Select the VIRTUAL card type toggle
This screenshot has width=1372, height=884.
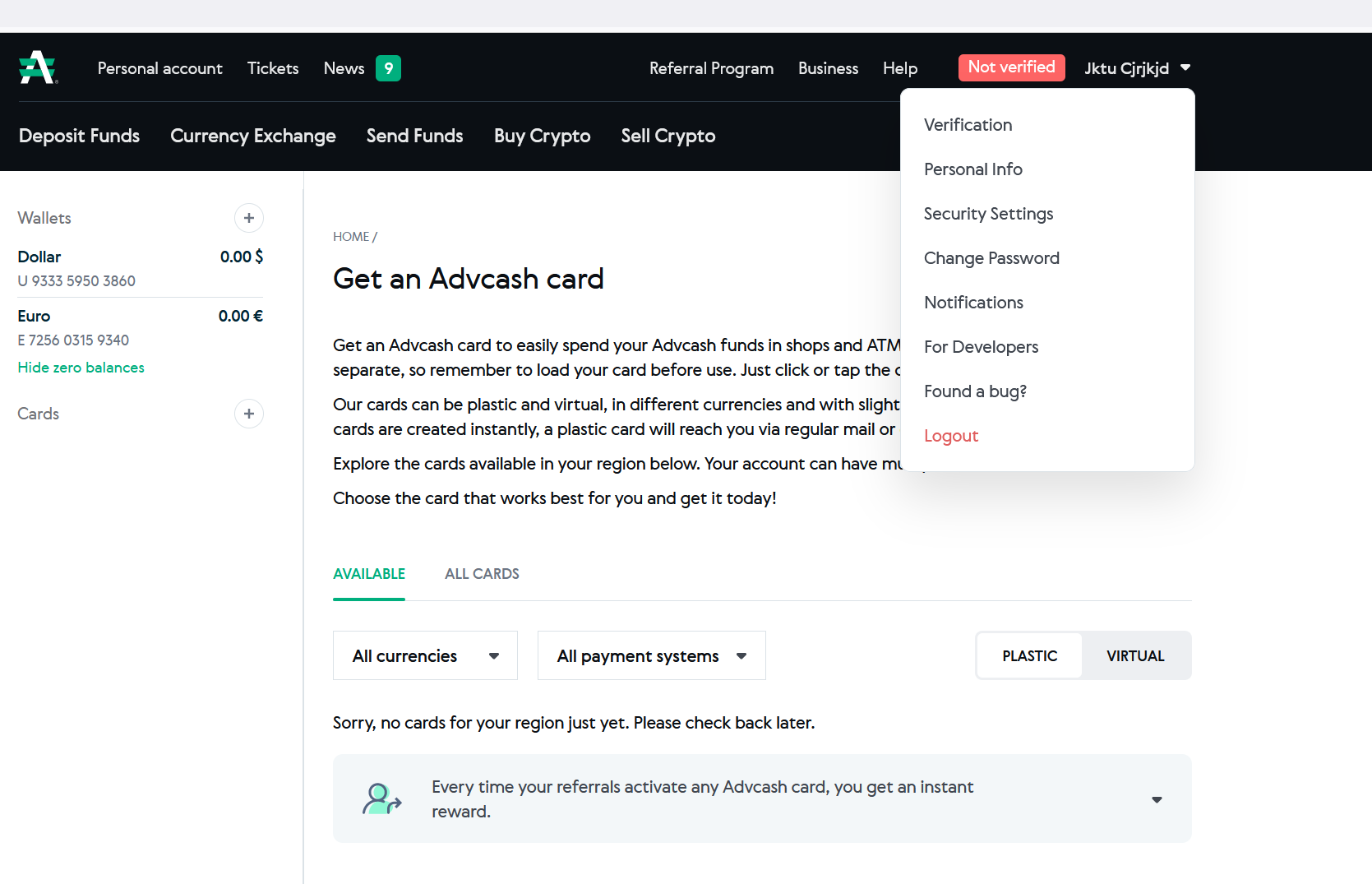point(1135,655)
